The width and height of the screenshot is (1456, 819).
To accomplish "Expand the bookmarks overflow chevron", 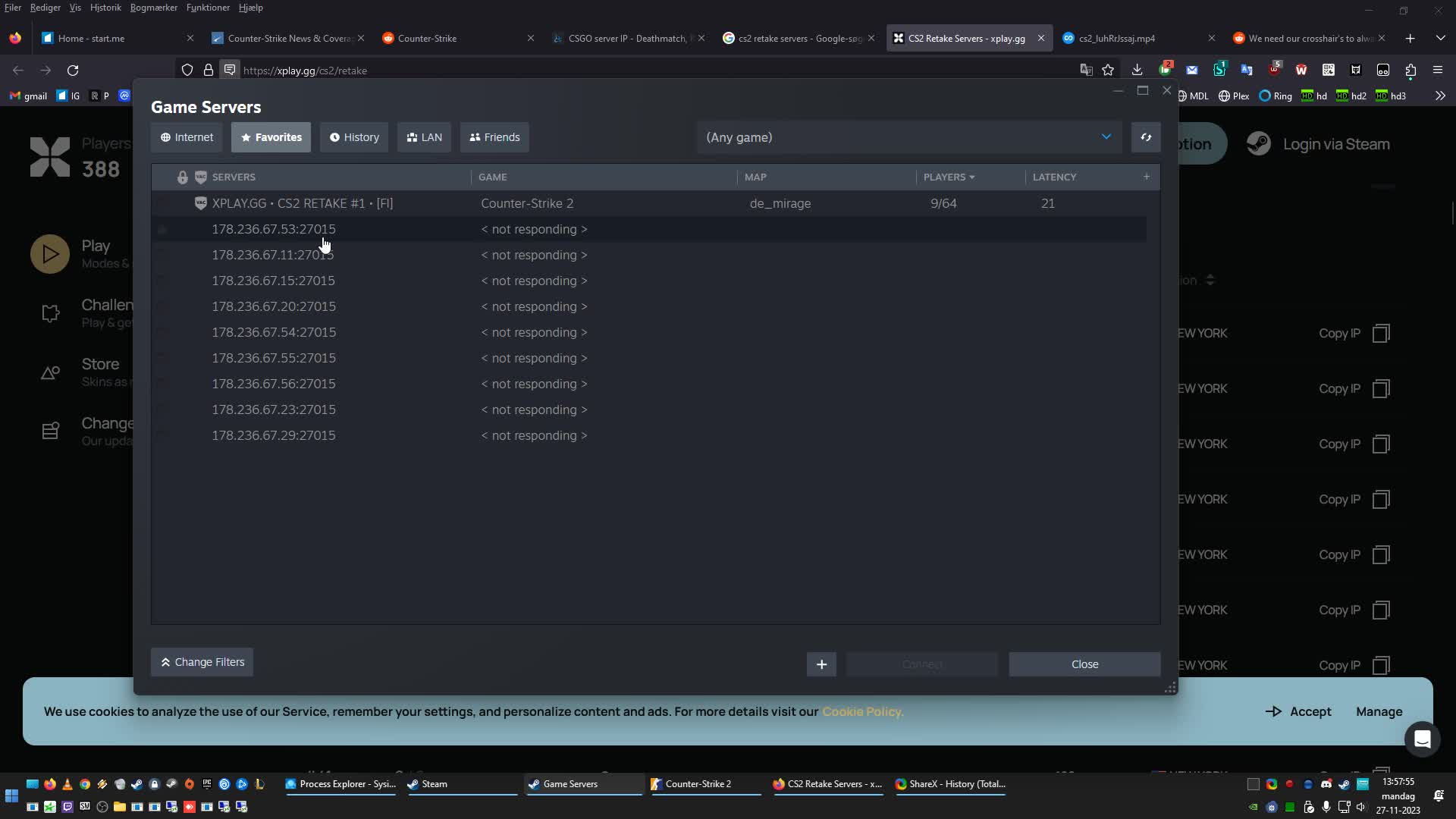I will point(1440,96).
